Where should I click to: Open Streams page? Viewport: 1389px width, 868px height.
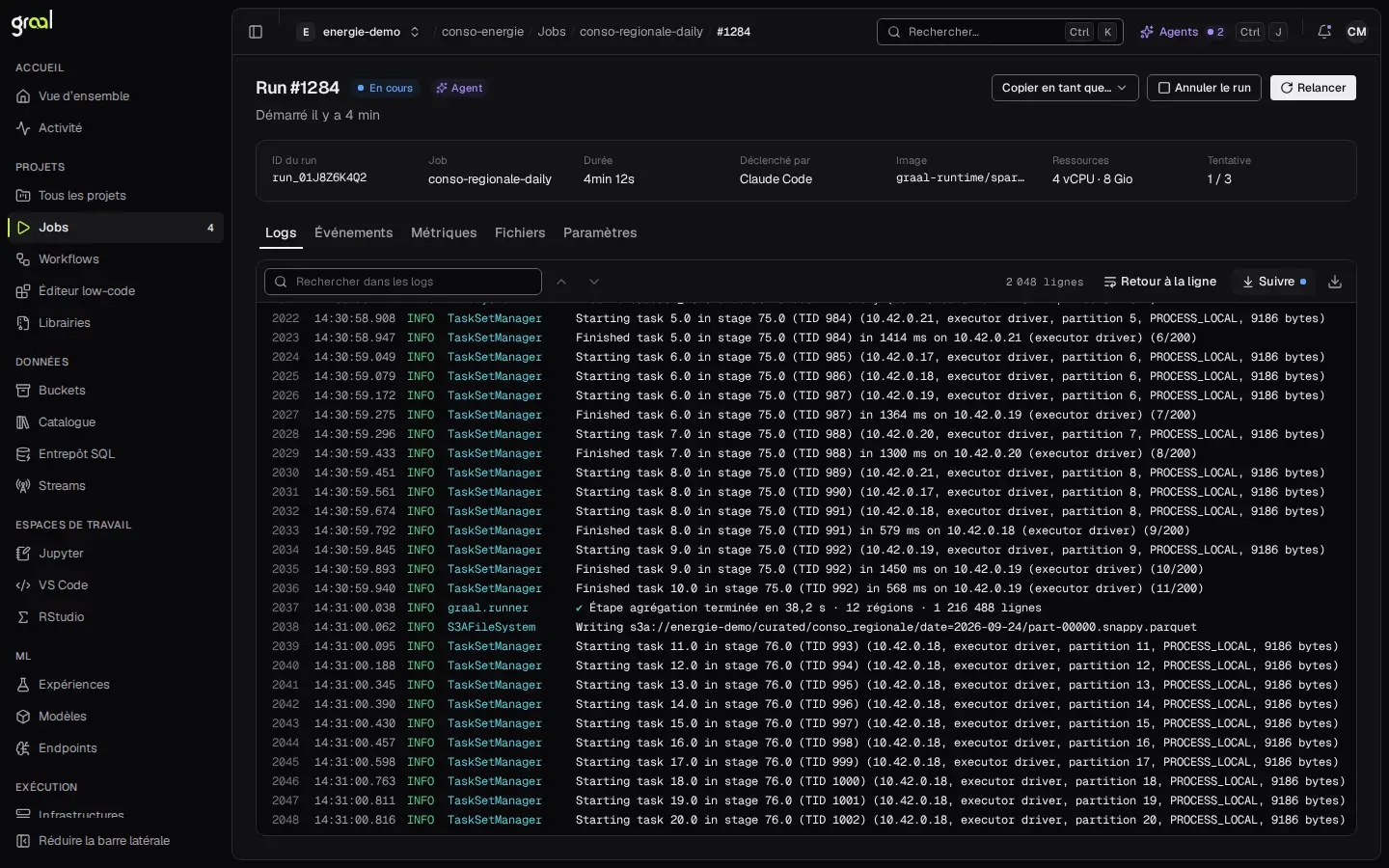[116, 486]
